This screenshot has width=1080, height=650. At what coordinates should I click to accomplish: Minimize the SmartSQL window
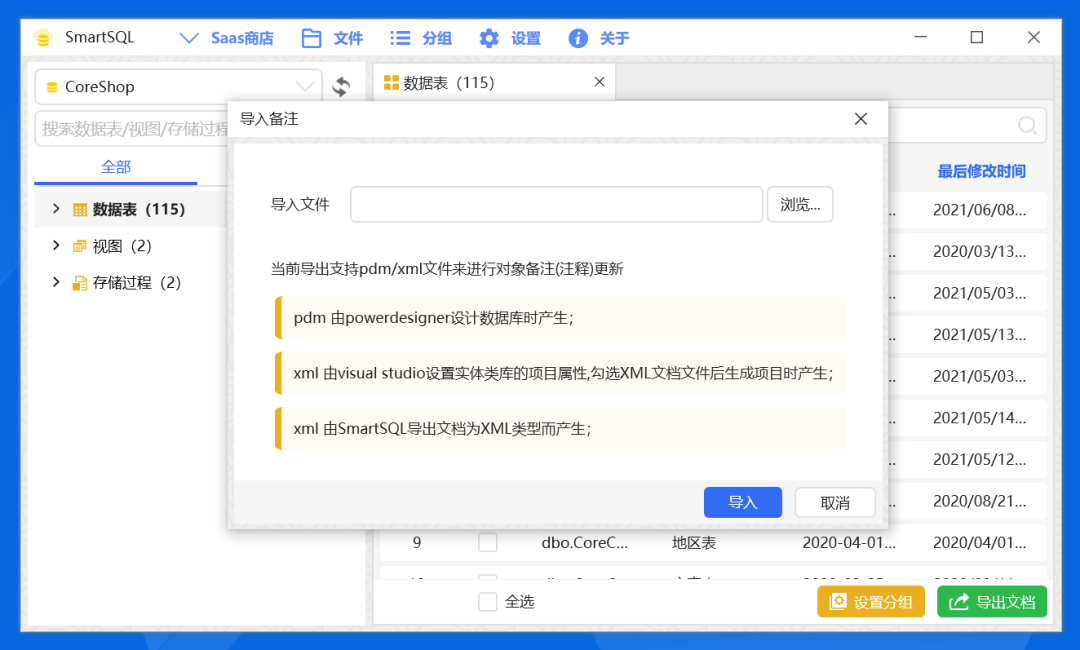[x=920, y=37]
